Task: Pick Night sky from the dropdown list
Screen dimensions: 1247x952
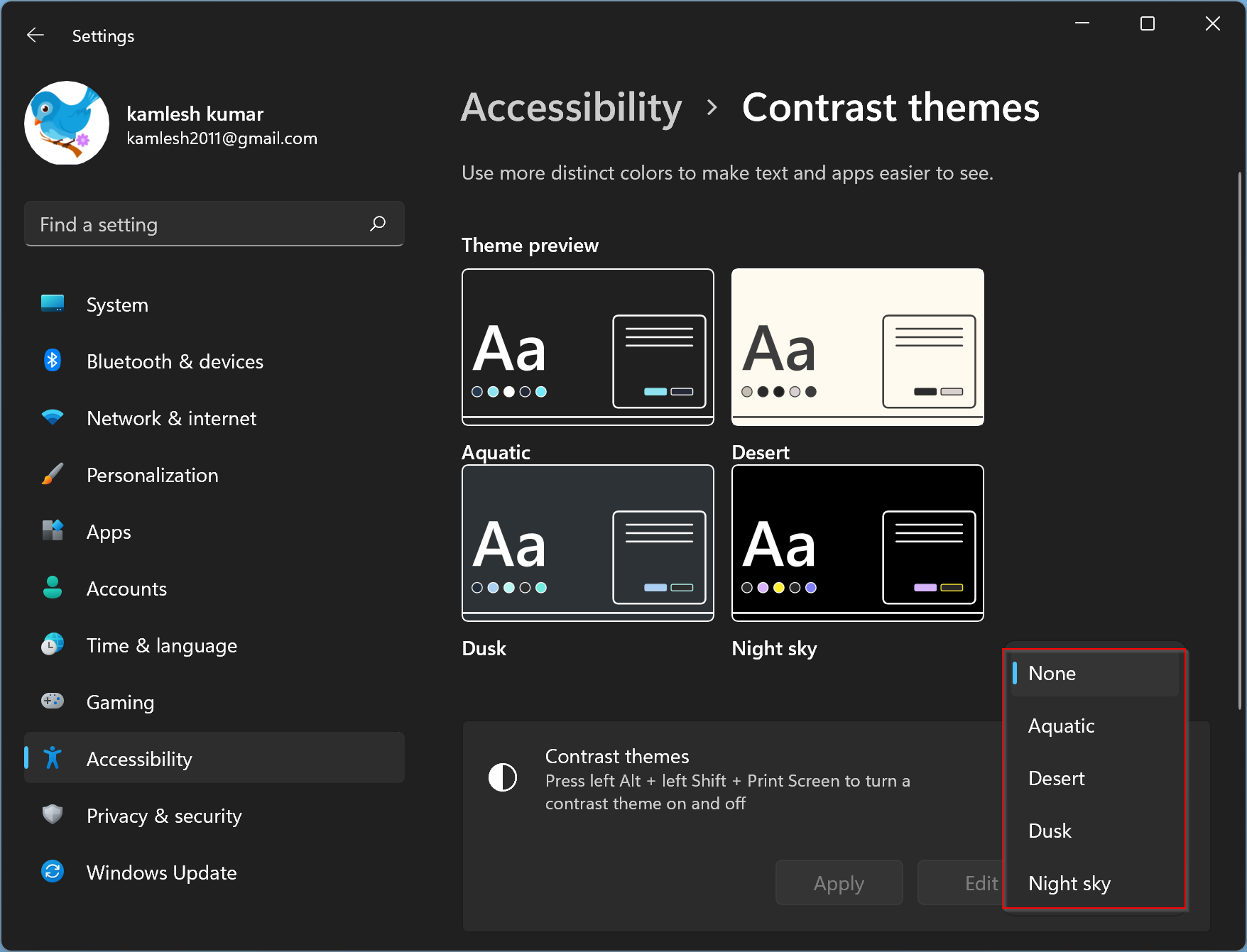Action: click(1094, 883)
